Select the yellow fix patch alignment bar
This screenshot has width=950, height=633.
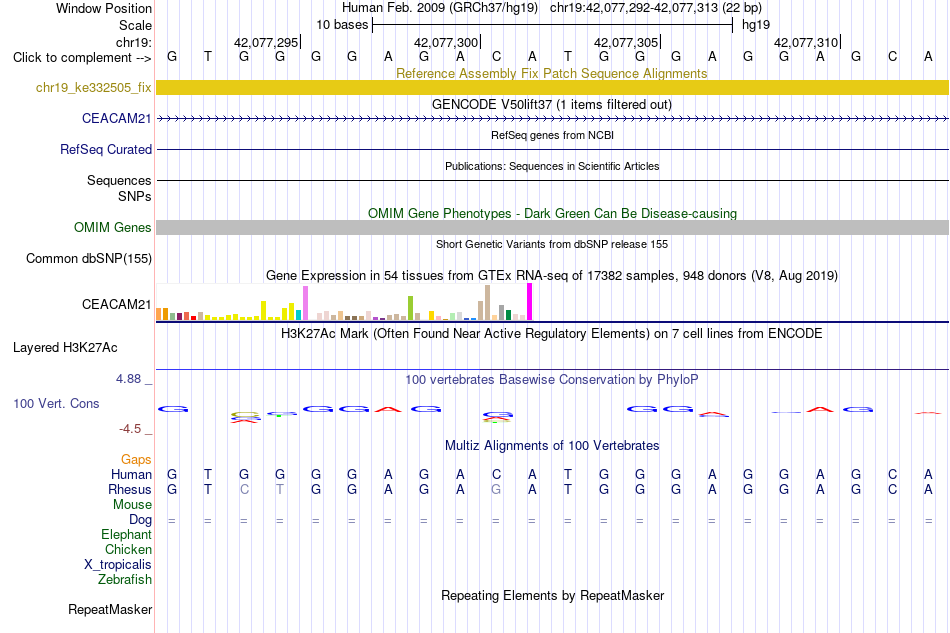point(552,87)
